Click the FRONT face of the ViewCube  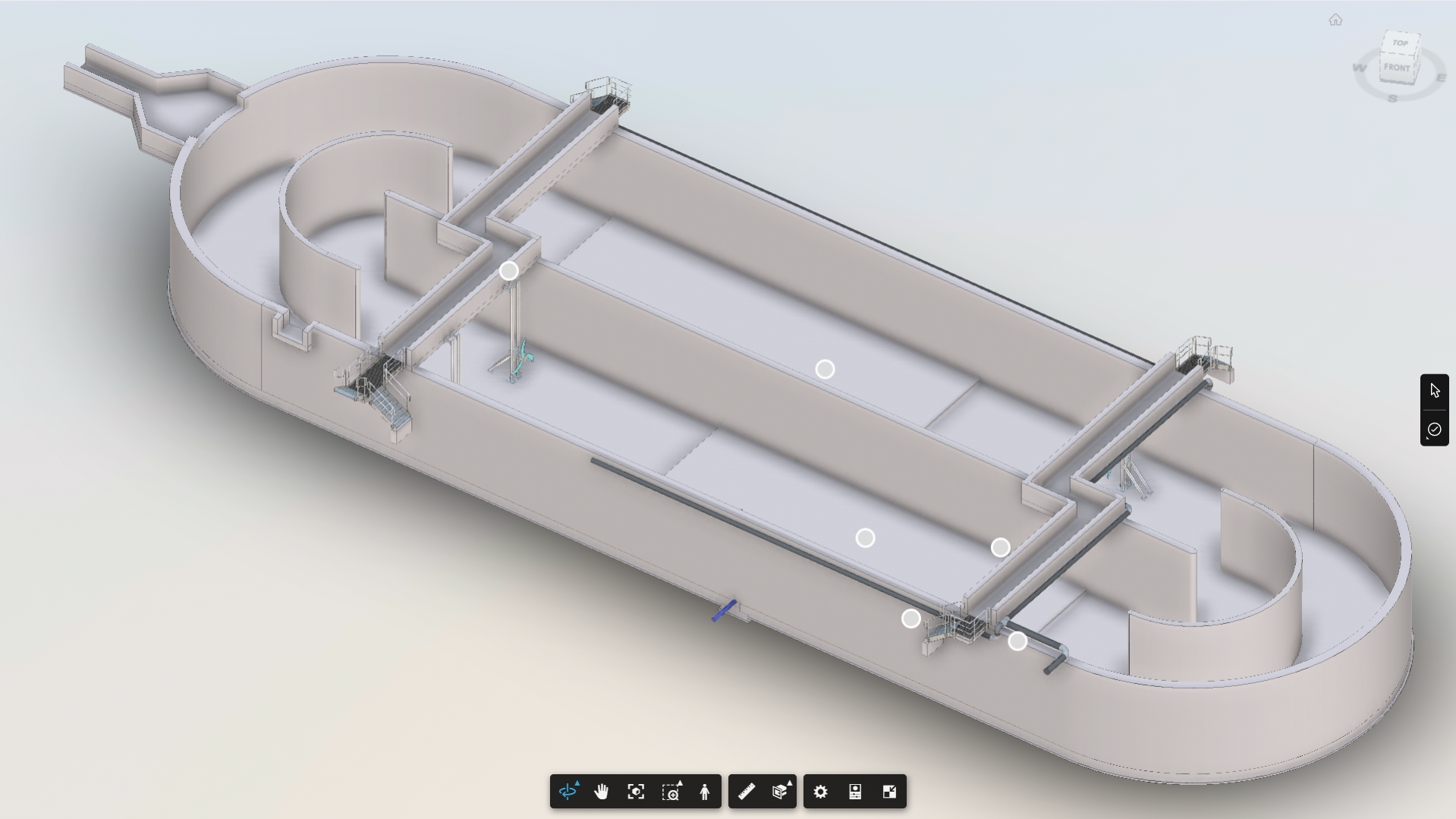pyautogui.click(x=1397, y=68)
